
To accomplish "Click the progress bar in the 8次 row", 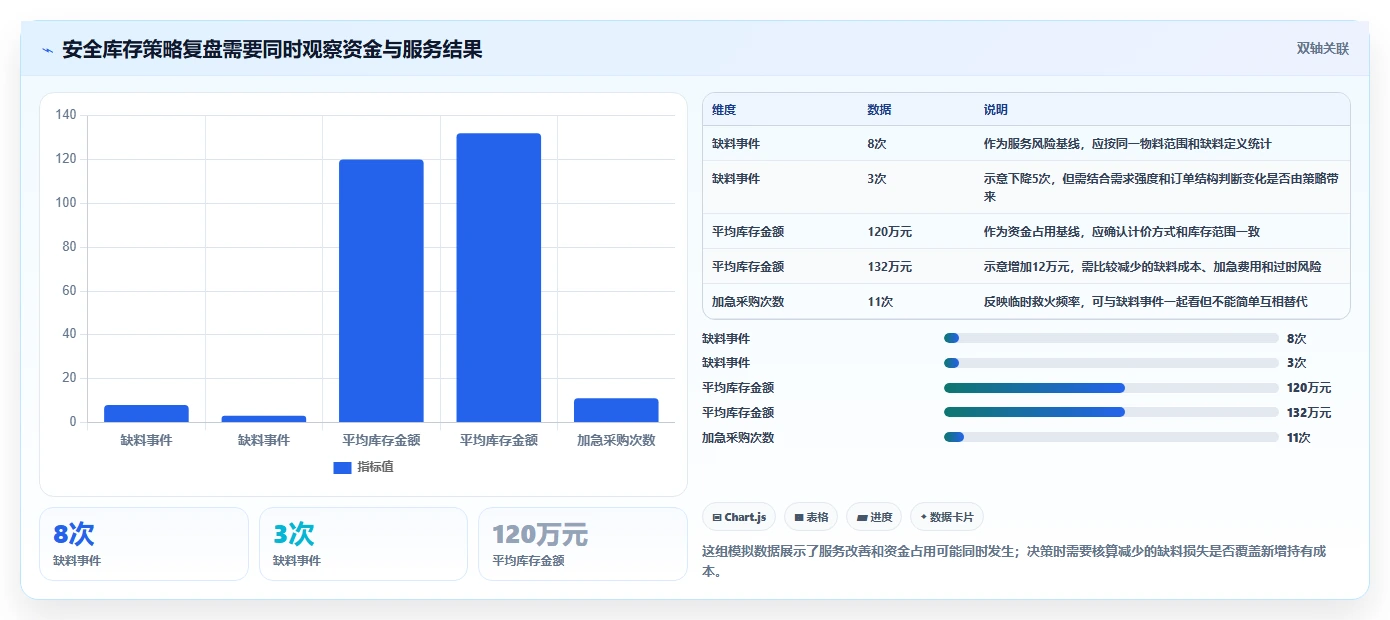I will 1111,338.
